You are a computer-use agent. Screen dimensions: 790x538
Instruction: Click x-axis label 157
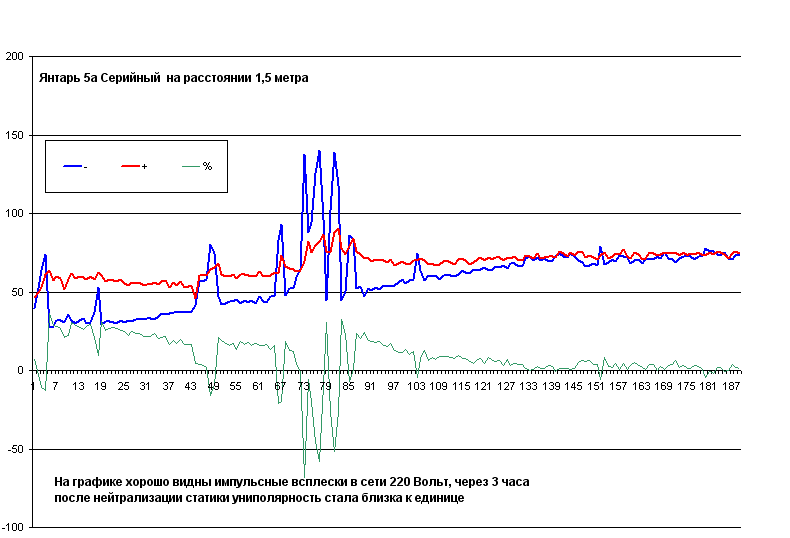pos(618,386)
